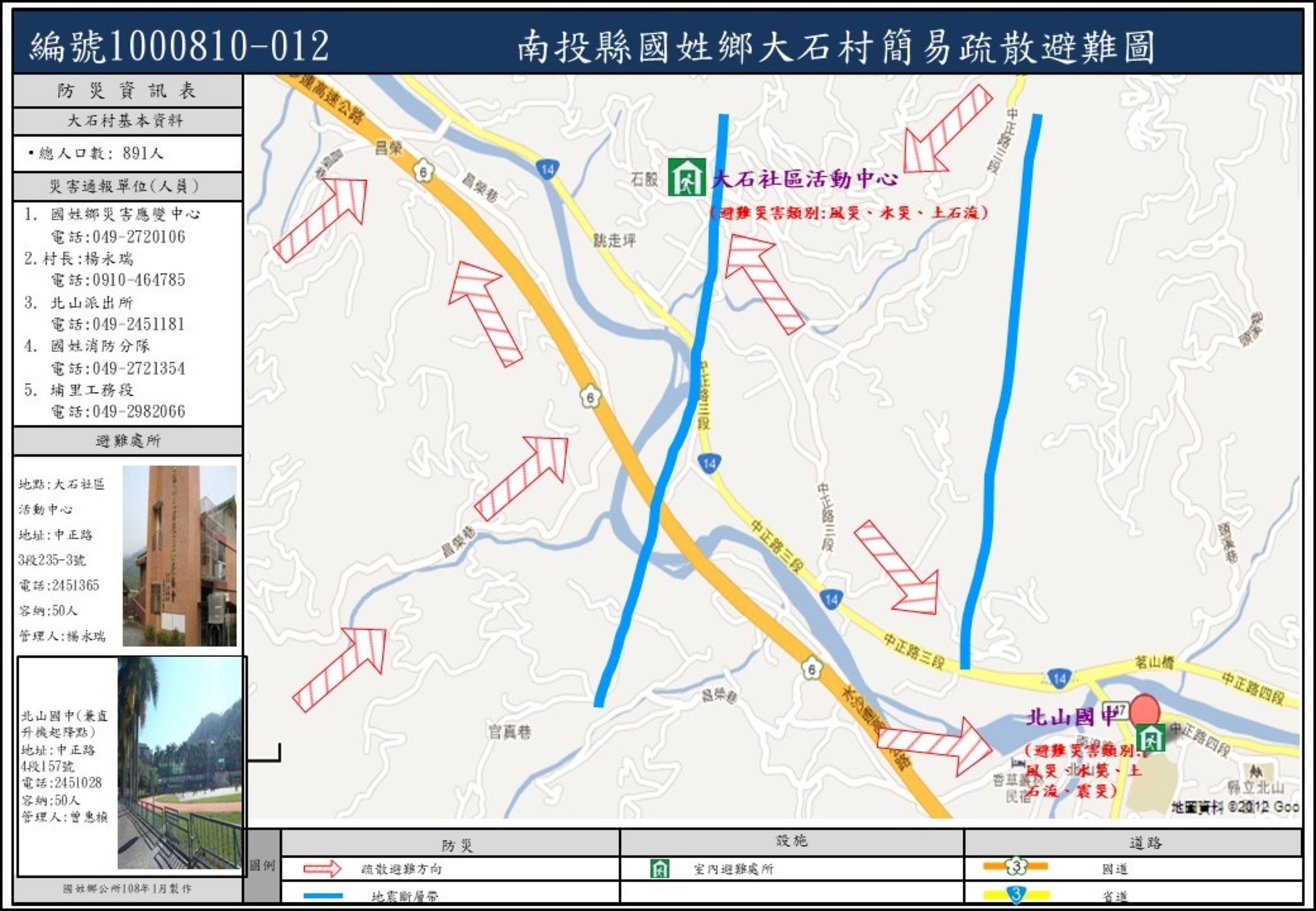Click the national road shield in the legend
Viewport: 1316px width, 911px height.
pyautogui.click(x=1015, y=867)
